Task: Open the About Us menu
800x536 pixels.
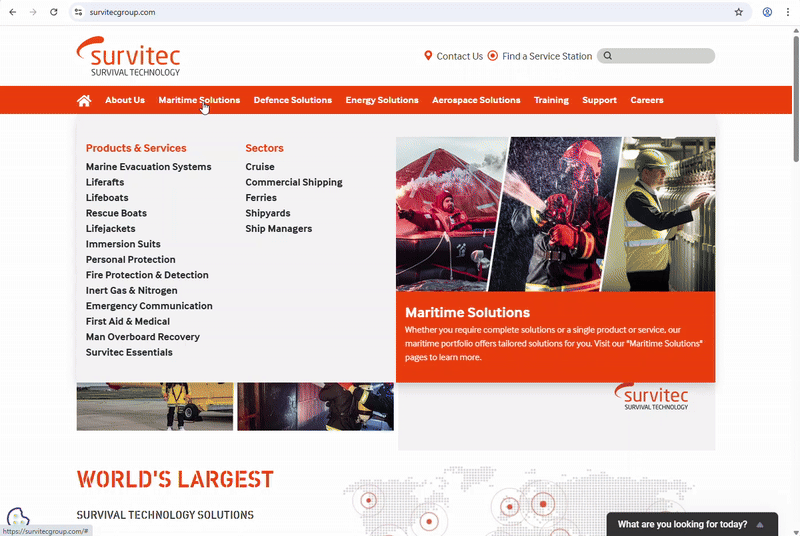Action: 125,100
